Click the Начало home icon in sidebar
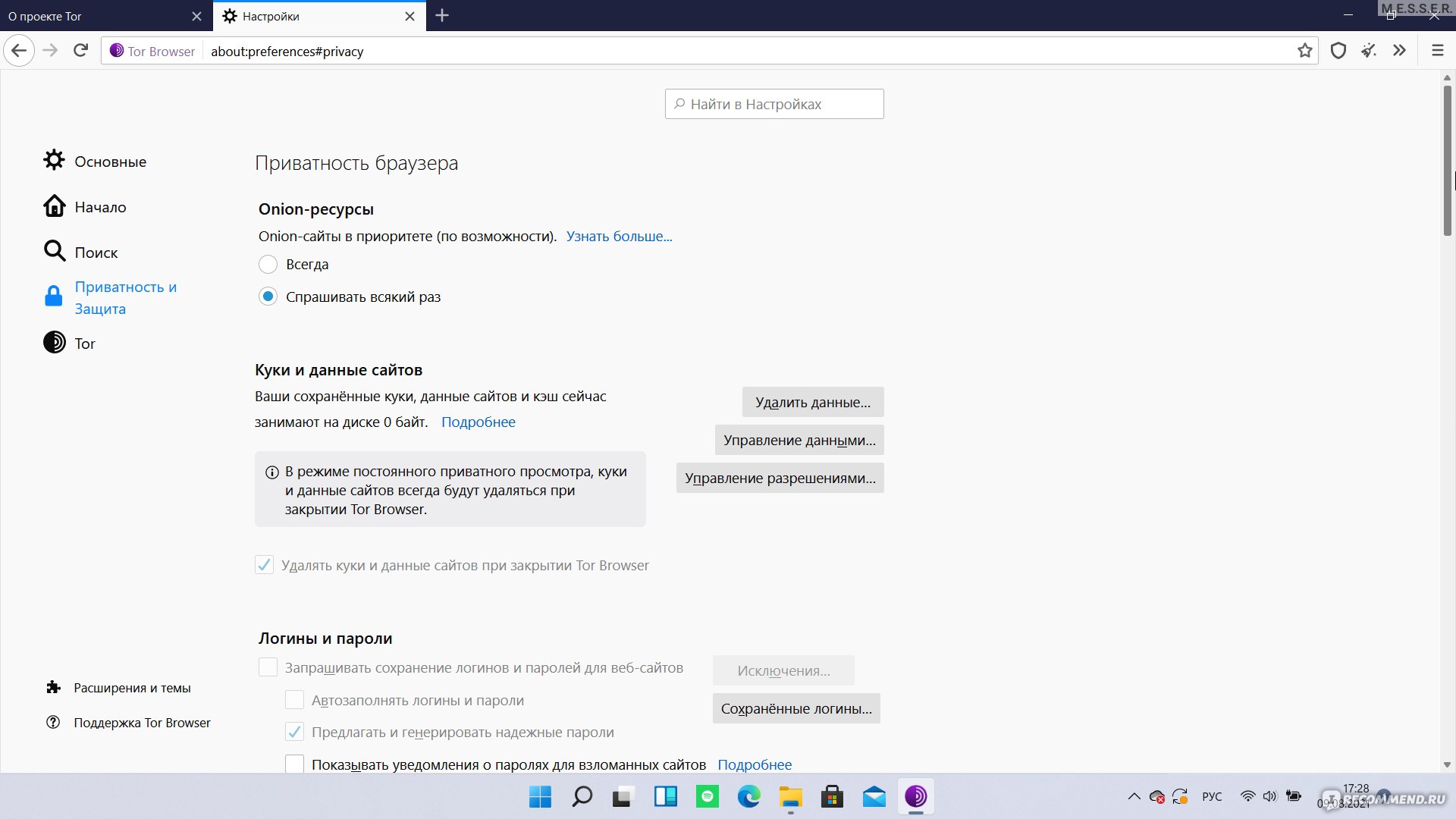 53,206
